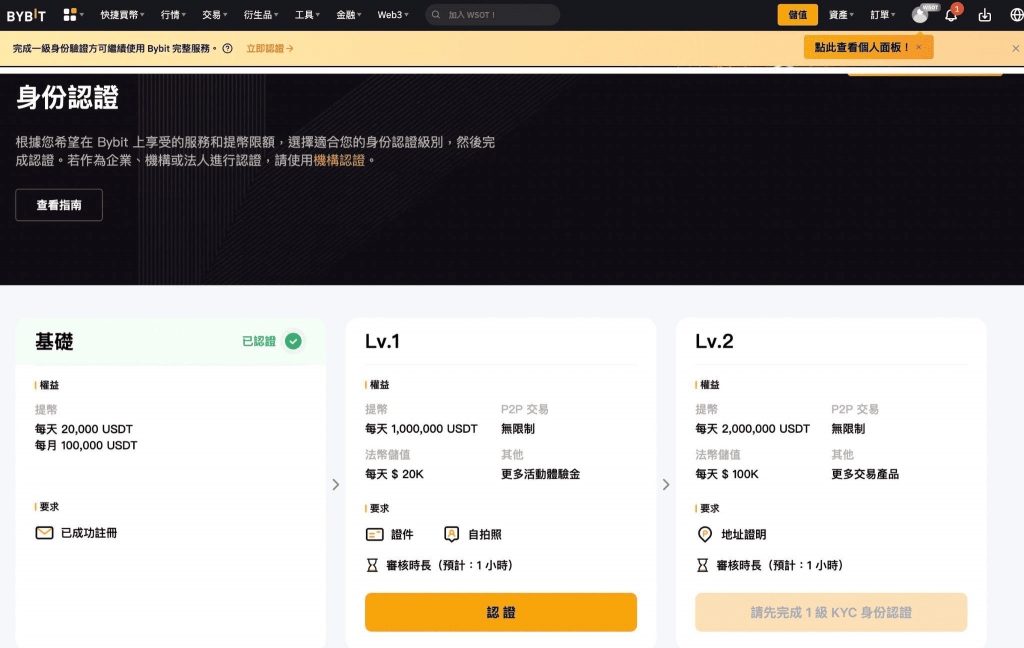Viewport: 1024px width, 648px height.
Task: Click the 基礎 card title
Action: pyautogui.click(x=54, y=341)
